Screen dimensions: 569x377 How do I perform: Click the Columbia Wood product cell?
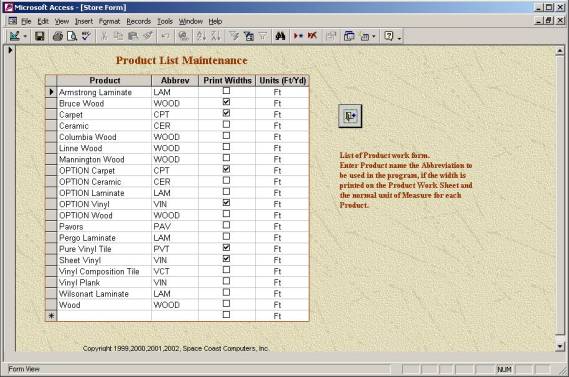pyautogui.click(x=104, y=137)
